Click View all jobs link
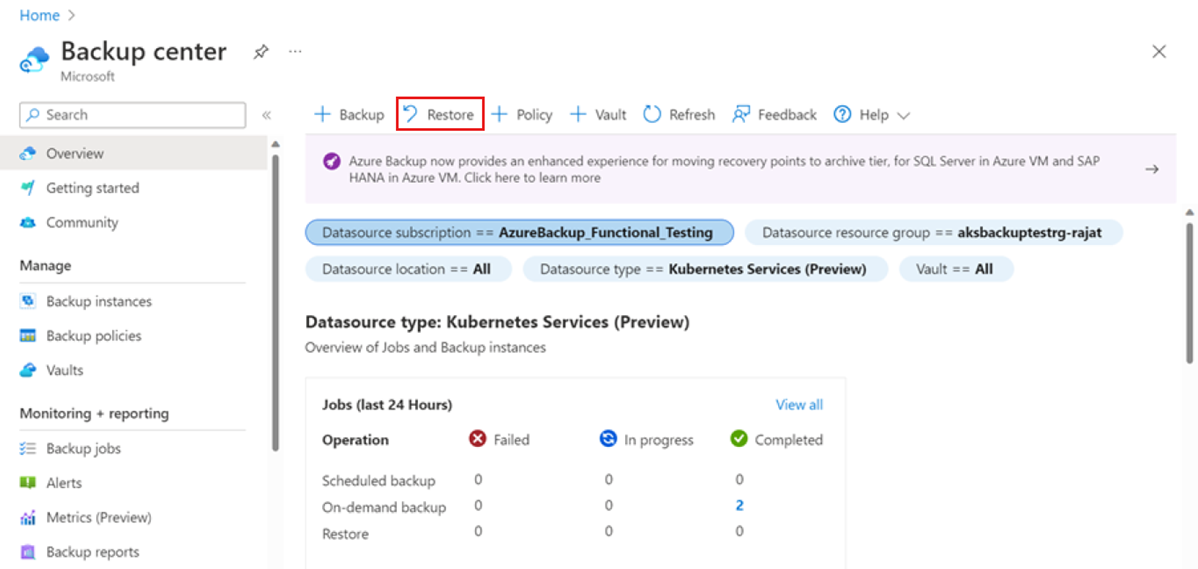The height and width of the screenshot is (569, 1198). coord(799,404)
